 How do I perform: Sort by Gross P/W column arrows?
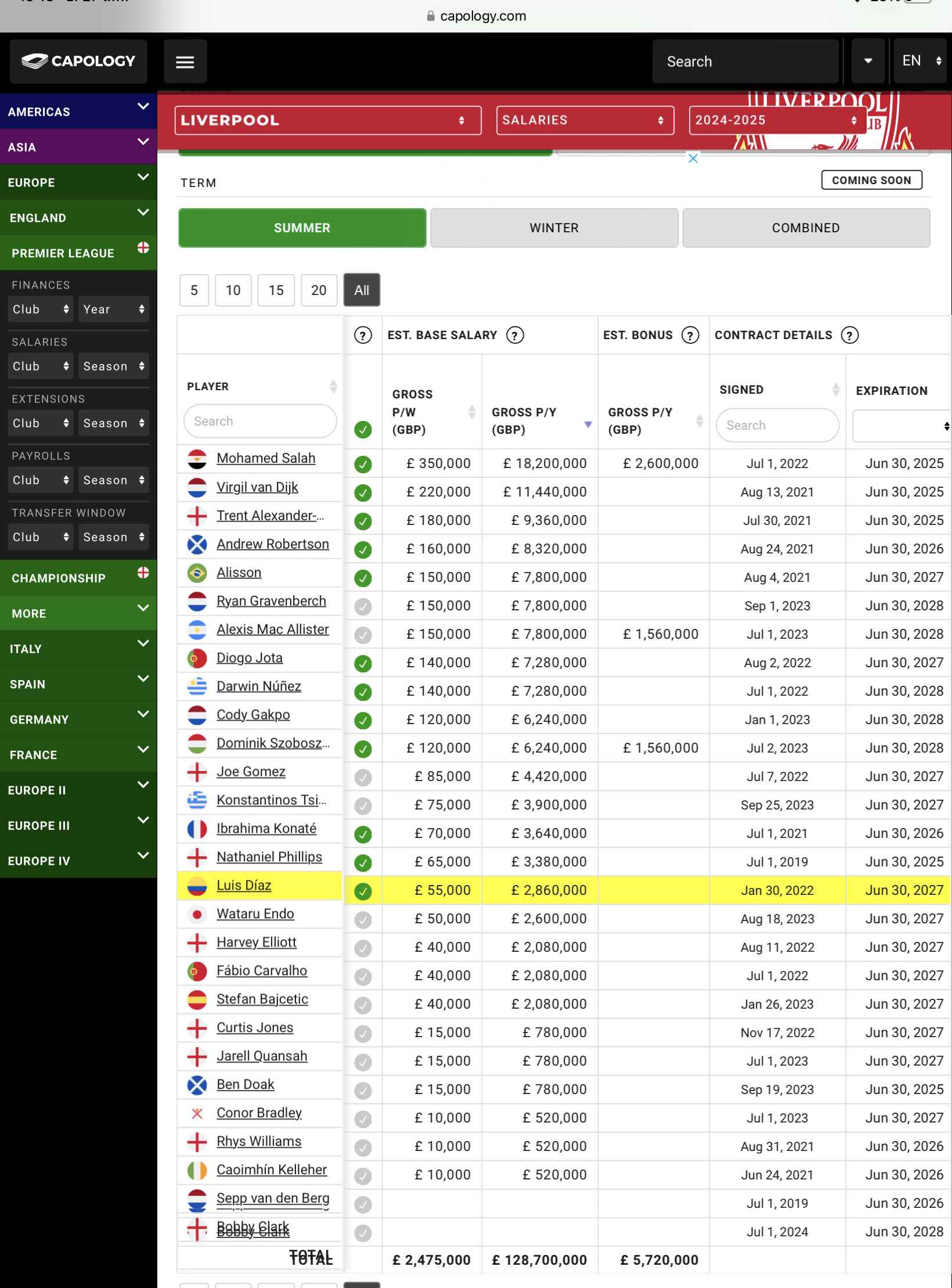point(472,412)
